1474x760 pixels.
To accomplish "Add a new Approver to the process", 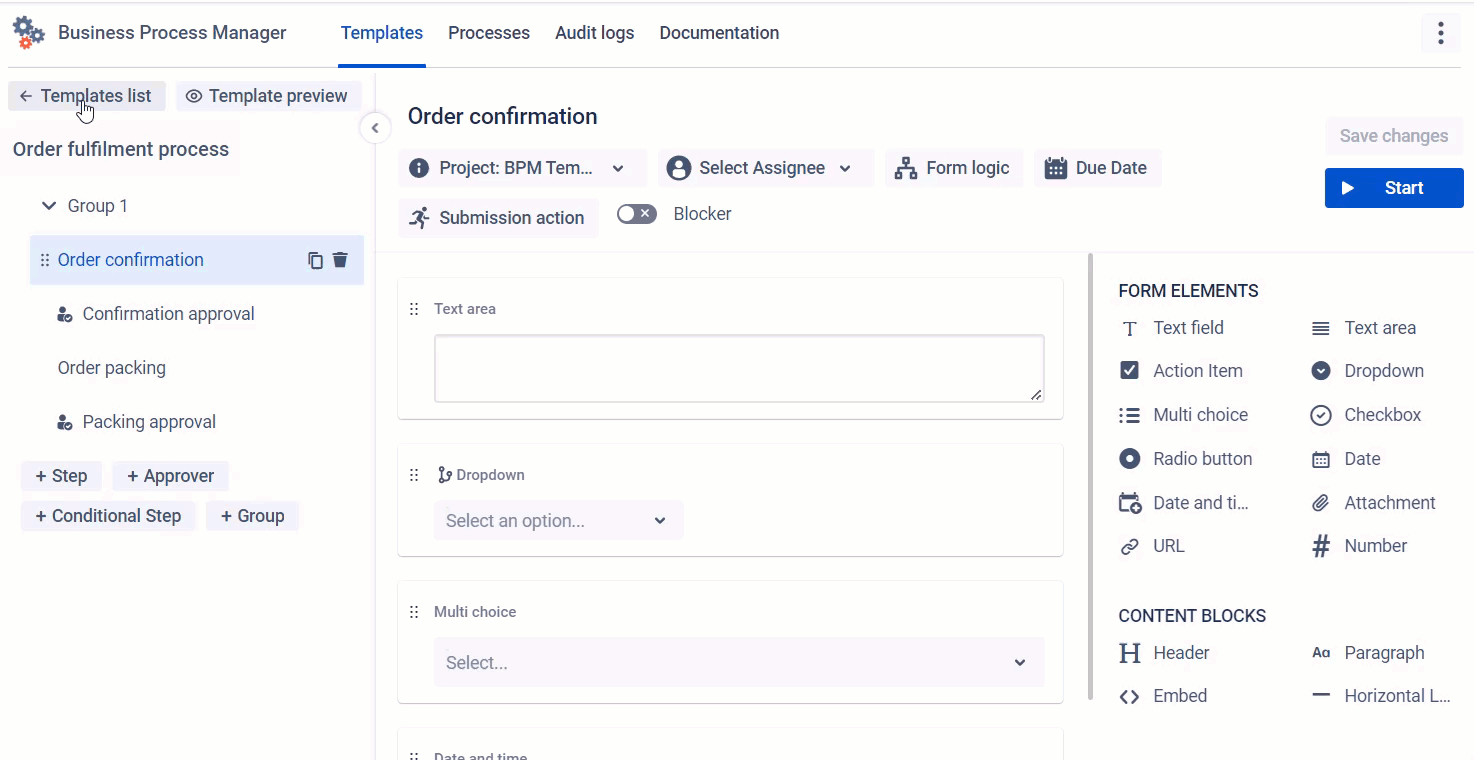I will tap(170, 475).
